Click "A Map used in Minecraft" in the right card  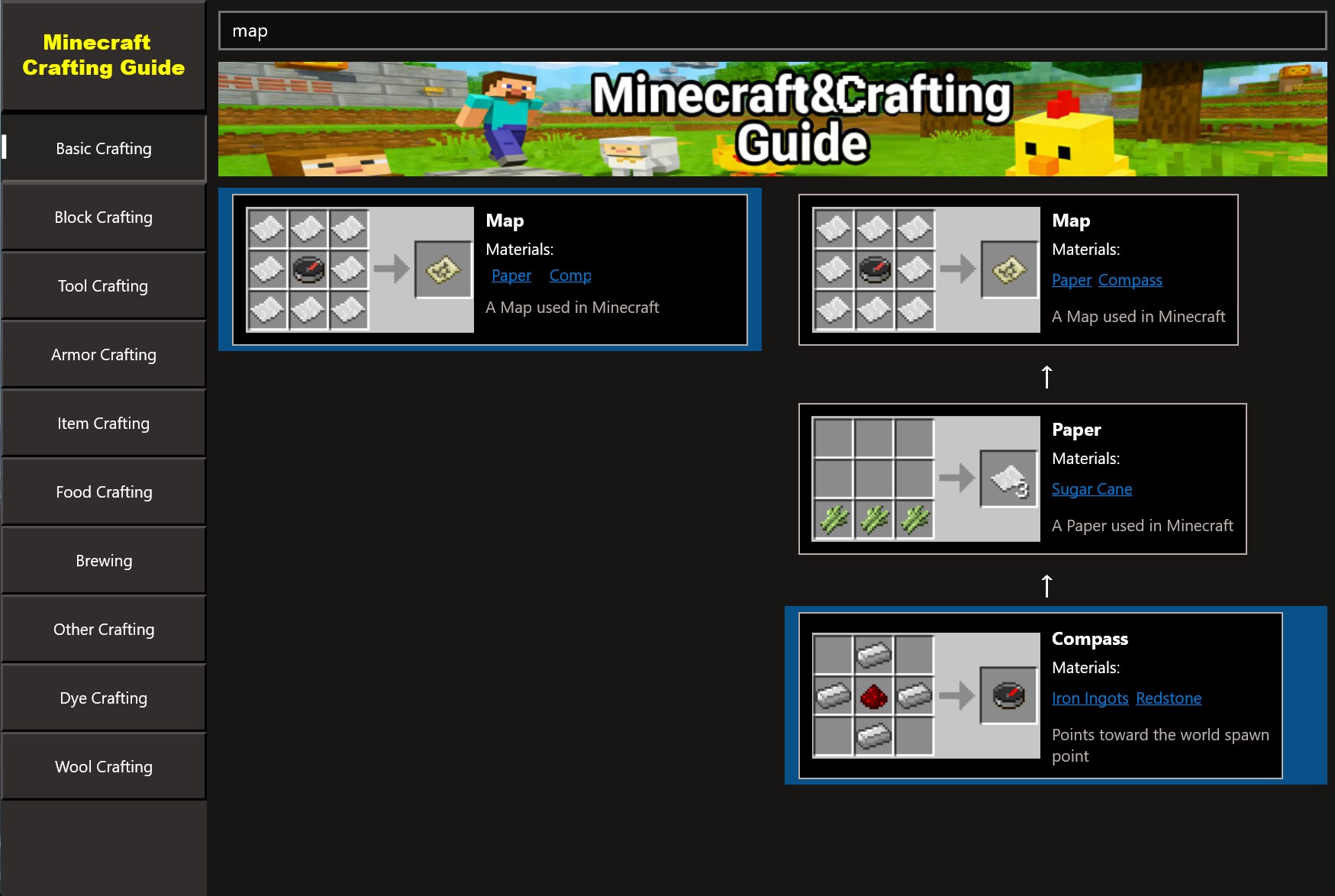coord(1139,317)
